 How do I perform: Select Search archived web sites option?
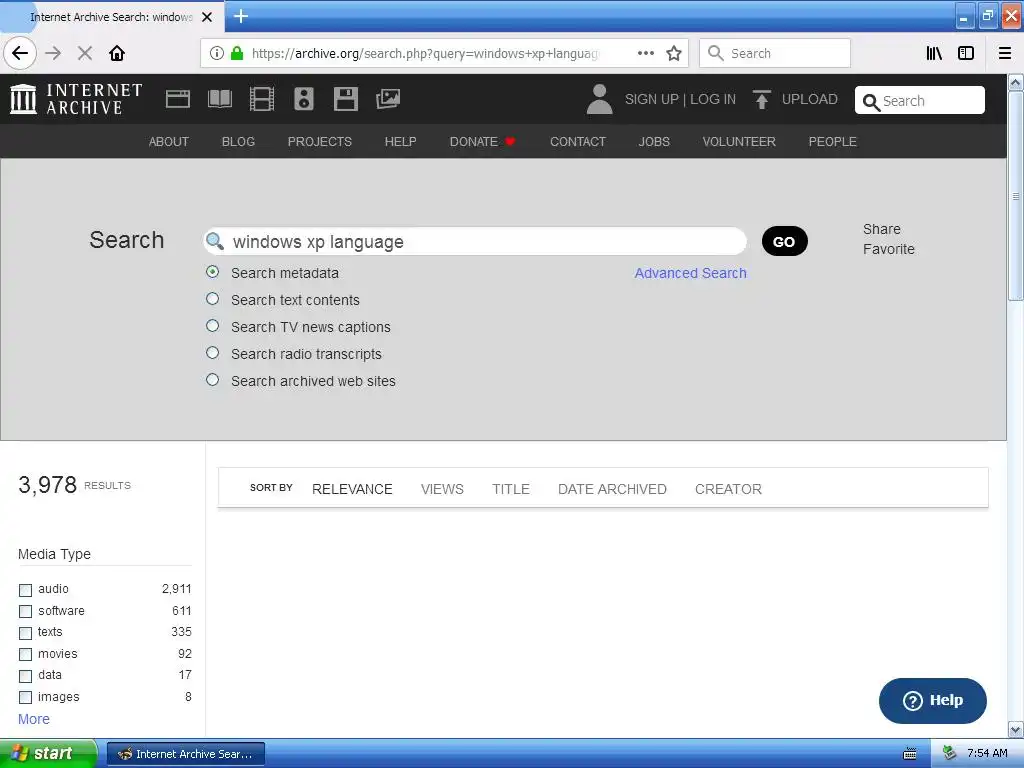pyautogui.click(x=212, y=379)
